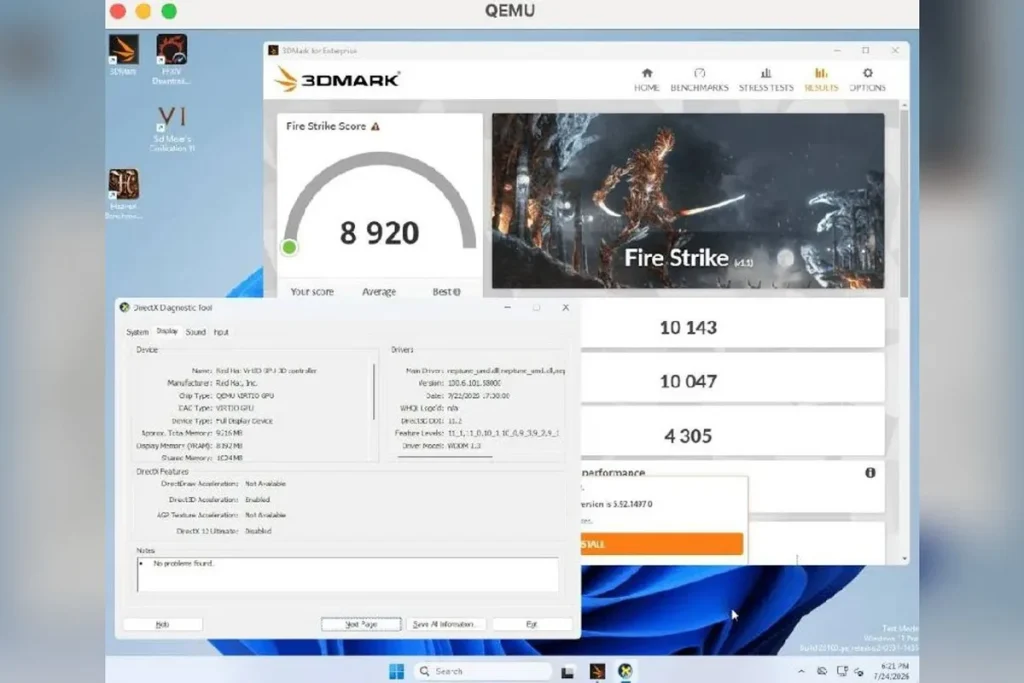The height and width of the screenshot is (683, 1024).
Task: Open the Stress Tests section in 3DMark
Action: [766, 80]
